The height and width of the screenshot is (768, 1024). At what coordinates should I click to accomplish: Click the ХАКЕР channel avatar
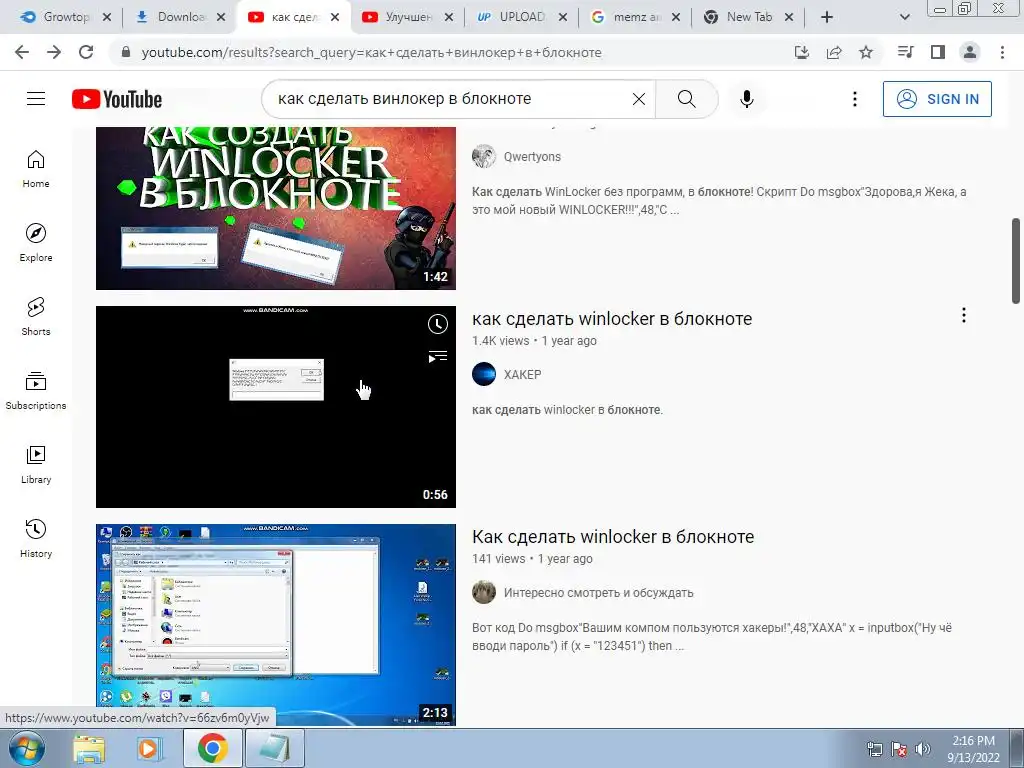point(484,374)
